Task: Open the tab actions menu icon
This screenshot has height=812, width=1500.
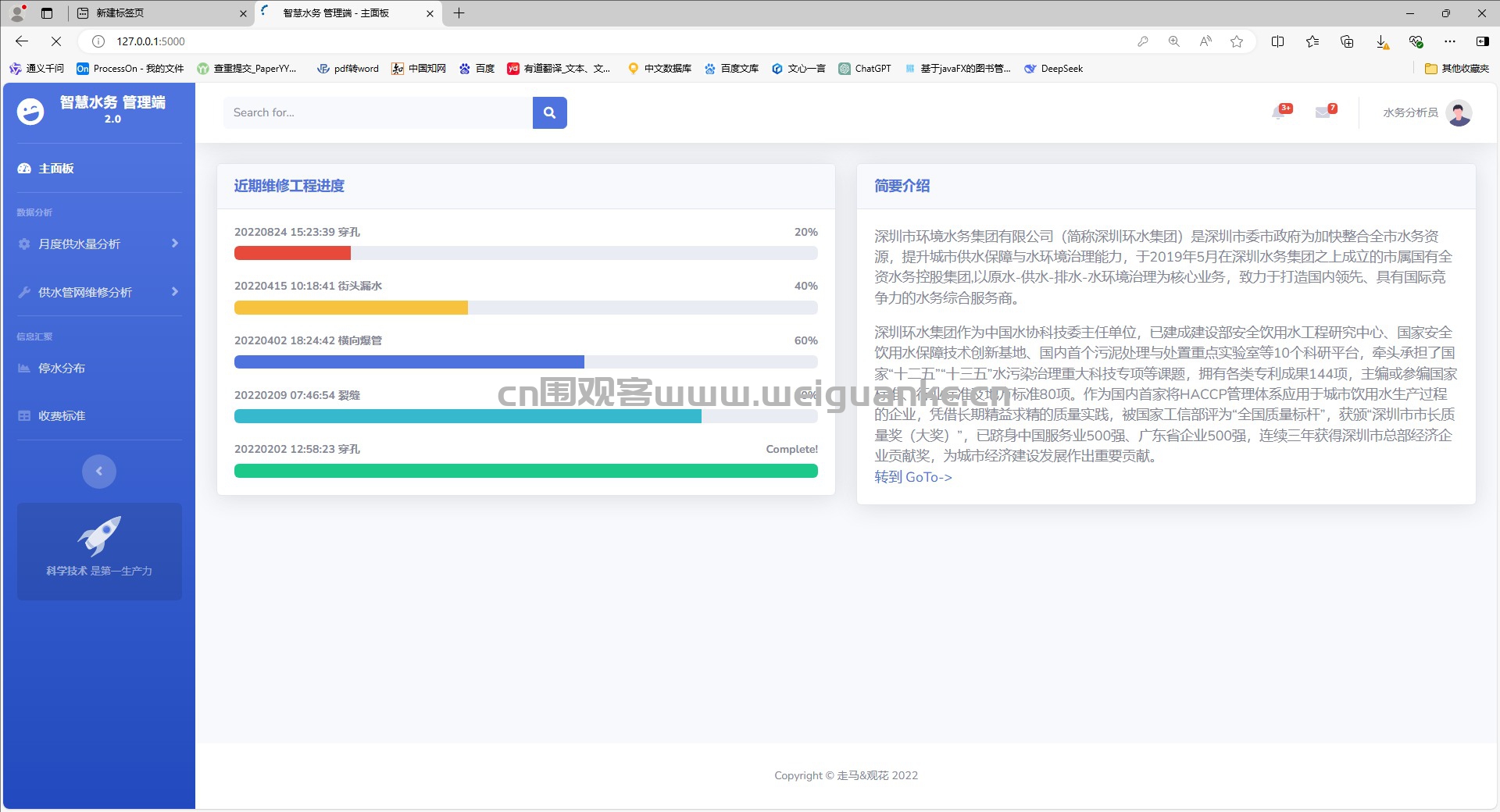Action: click(47, 13)
